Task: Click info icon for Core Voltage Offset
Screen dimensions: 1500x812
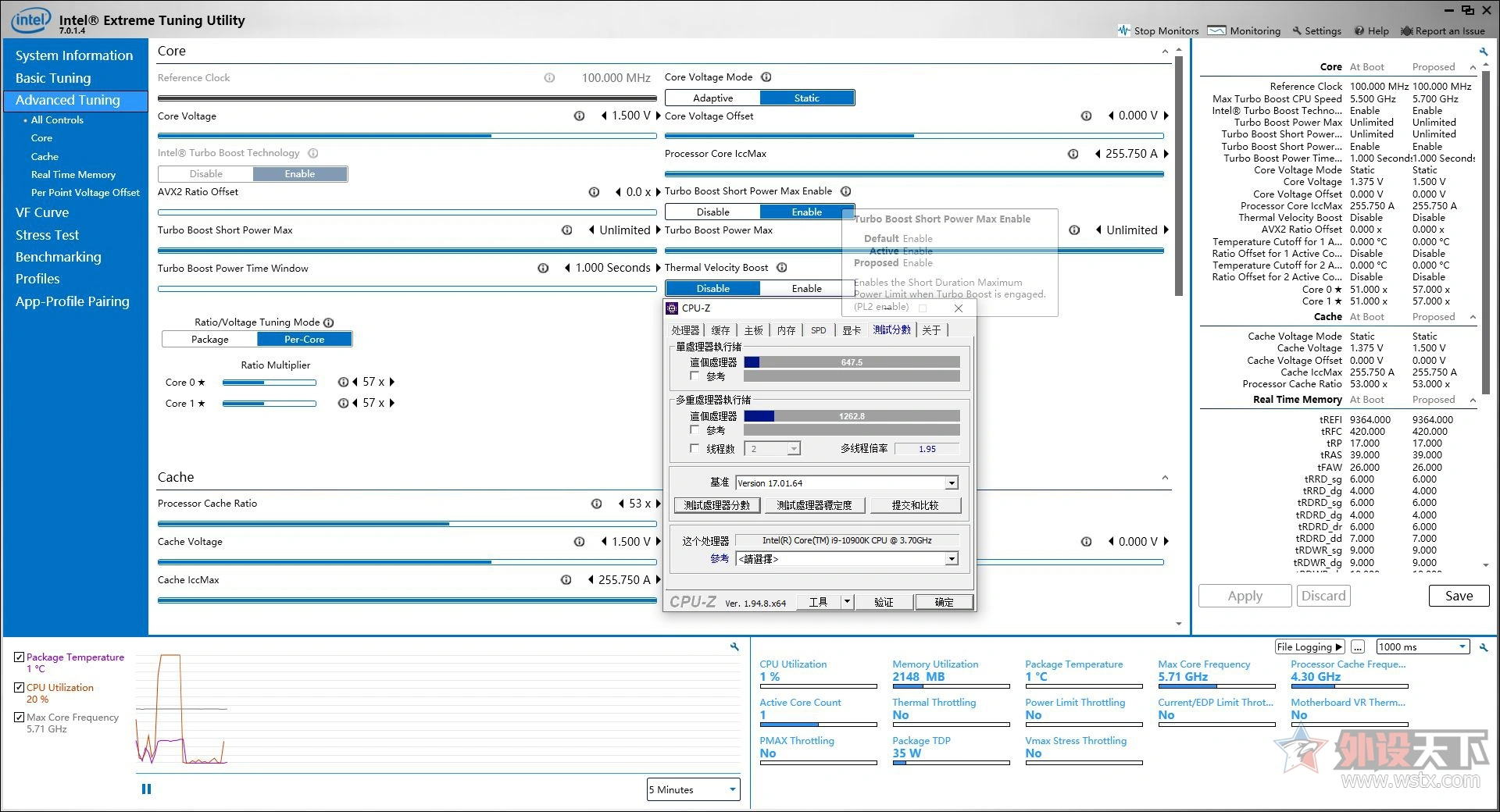Action: pos(1086,116)
